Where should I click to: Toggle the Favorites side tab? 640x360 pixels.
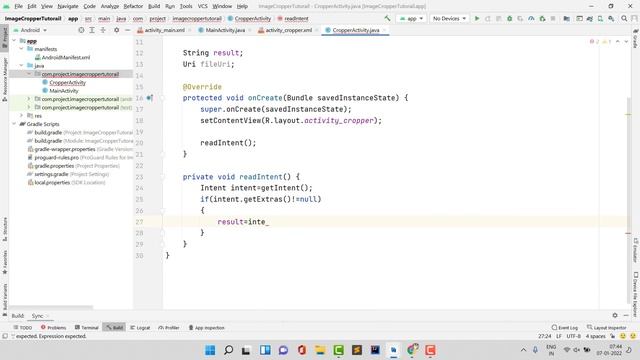[x=4, y=262]
